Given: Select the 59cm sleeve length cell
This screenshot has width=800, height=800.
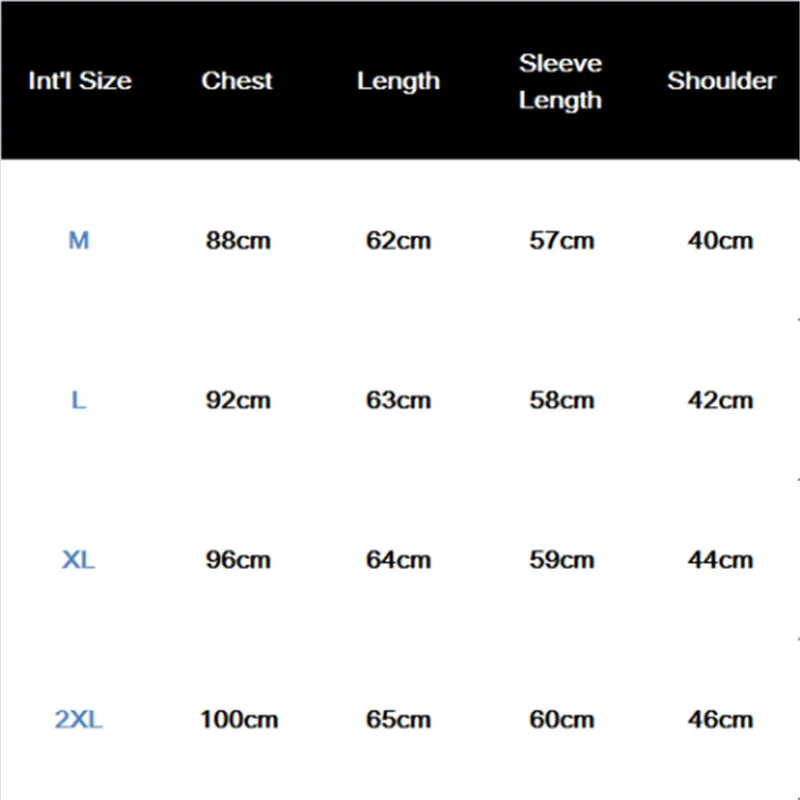Looking at the screenshot, I should (x=562, y=560).
